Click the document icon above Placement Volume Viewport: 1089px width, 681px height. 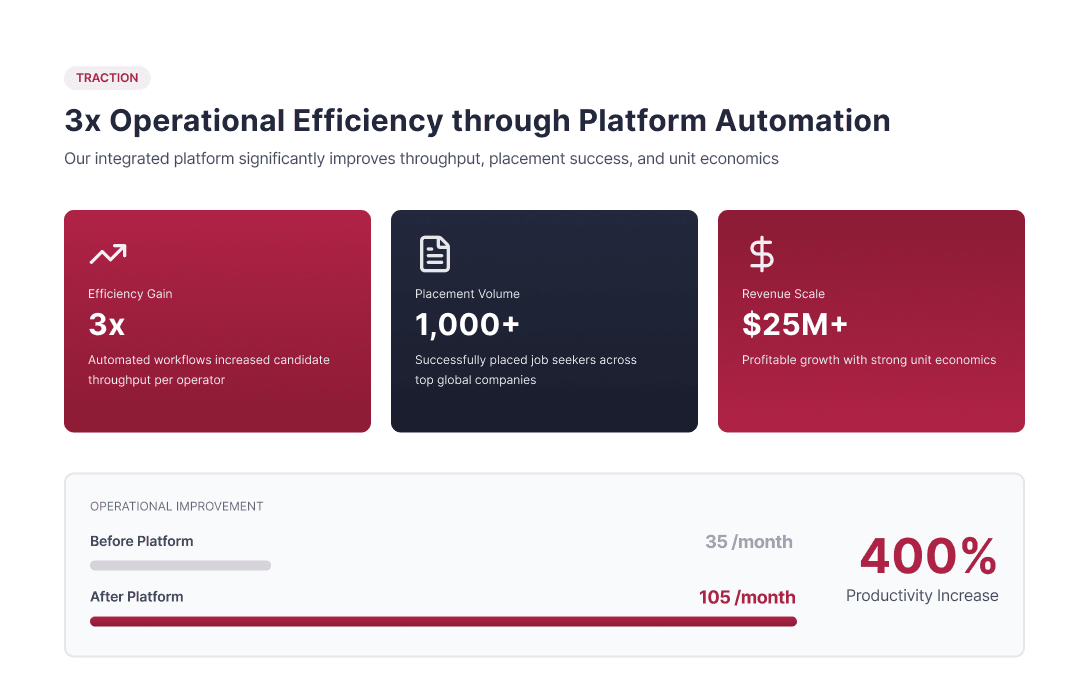434,254
